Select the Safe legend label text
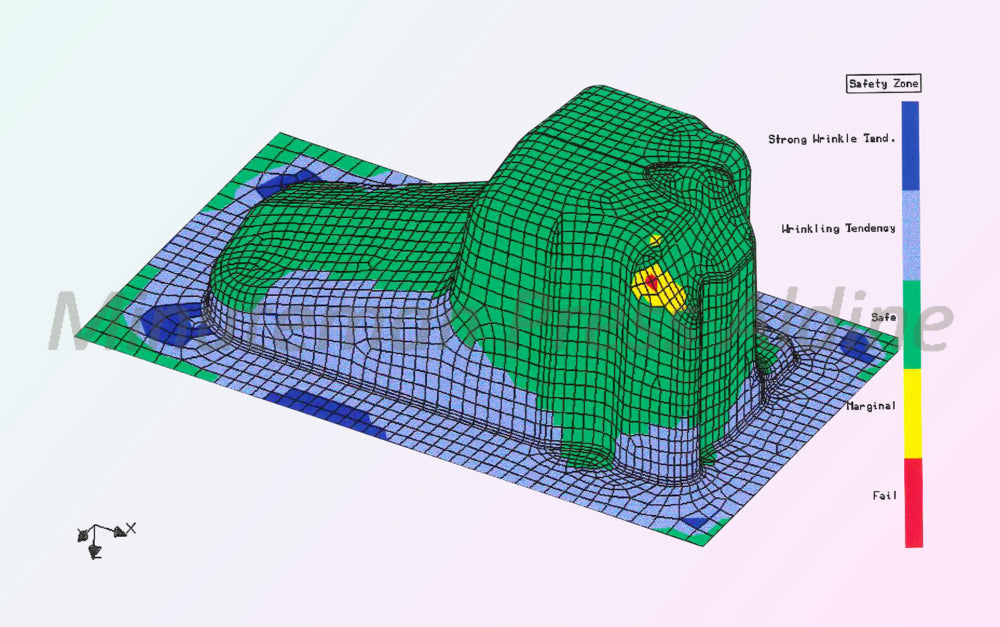The width and height of the screenshot is (1000, 627). [882, 317]
